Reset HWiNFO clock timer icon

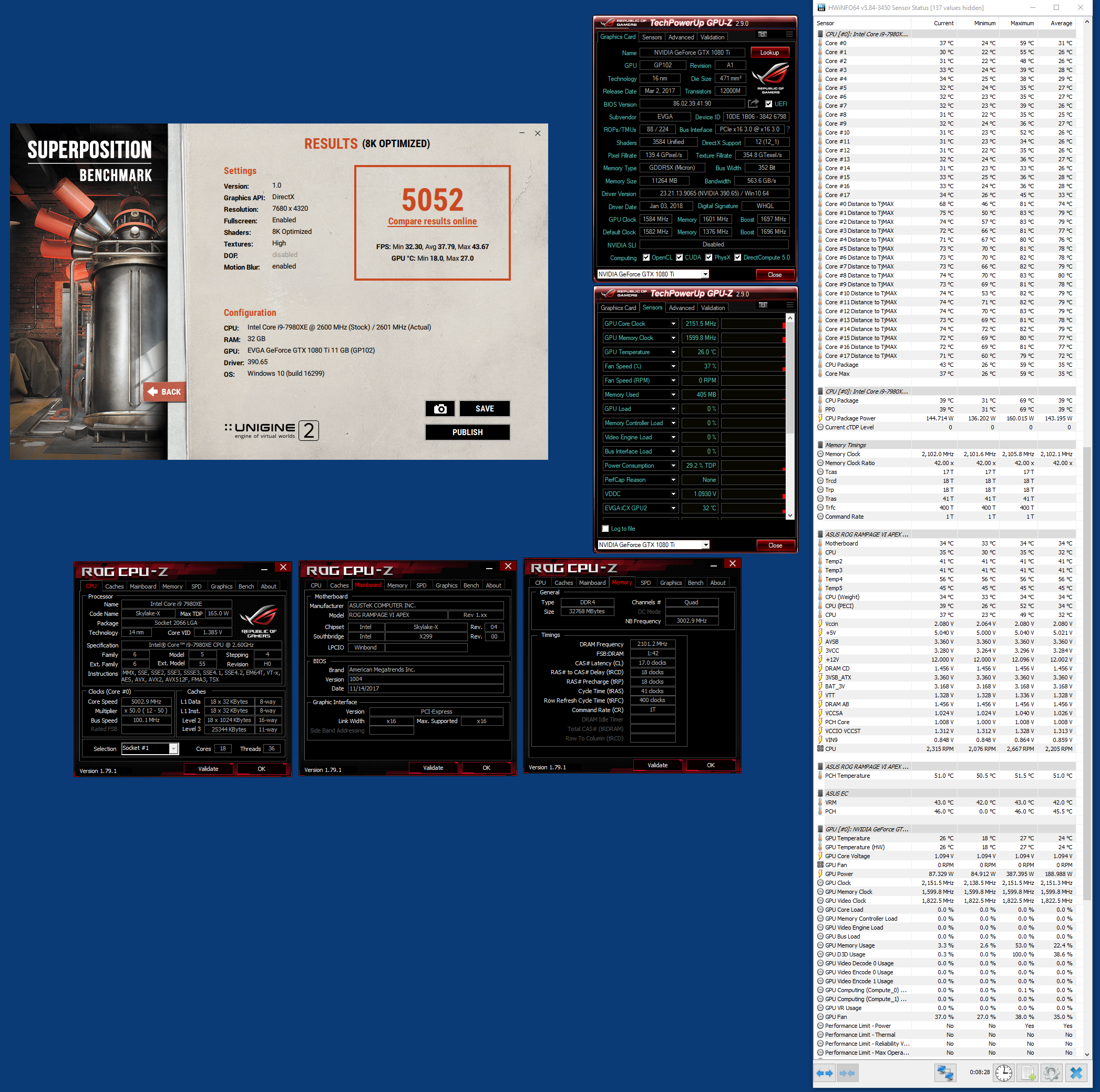coord(1003,1073)
